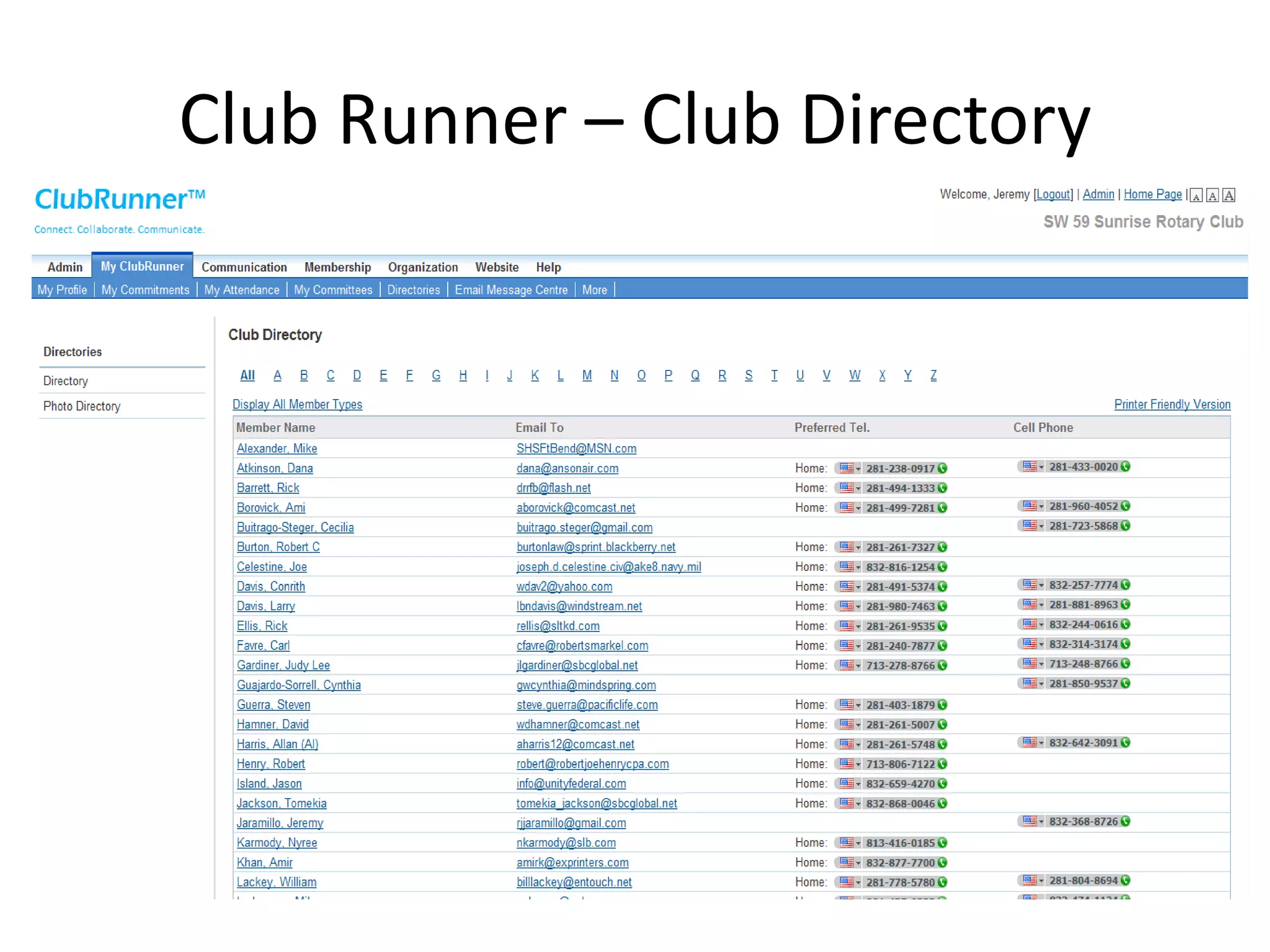Click green call icon beside 281-238-0917

942,469
